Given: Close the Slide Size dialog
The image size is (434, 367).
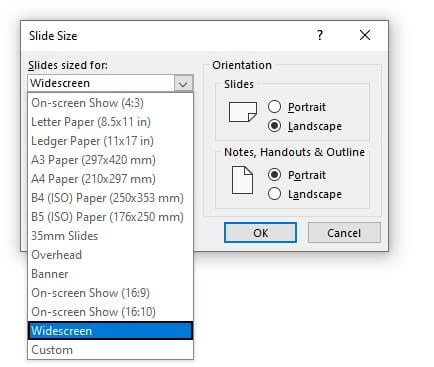Looking at the screenshot, I should click(365, 35).
